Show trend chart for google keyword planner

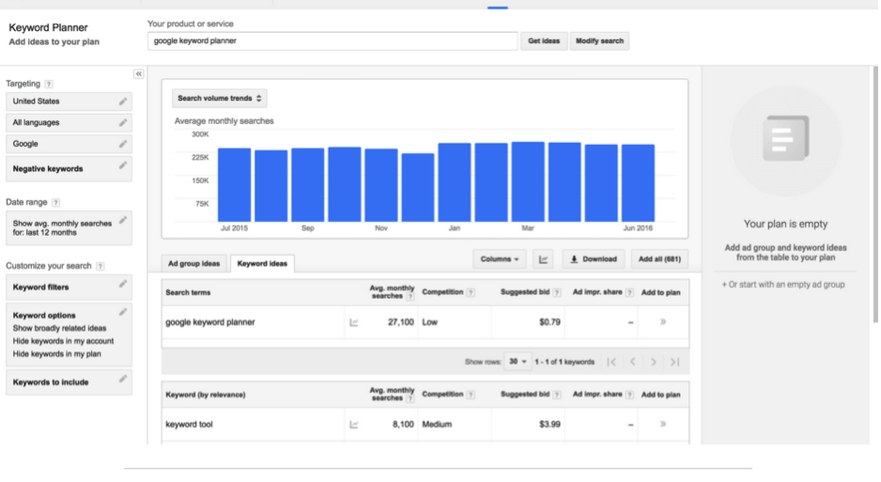pyautogui.click(x=353, y=322)
